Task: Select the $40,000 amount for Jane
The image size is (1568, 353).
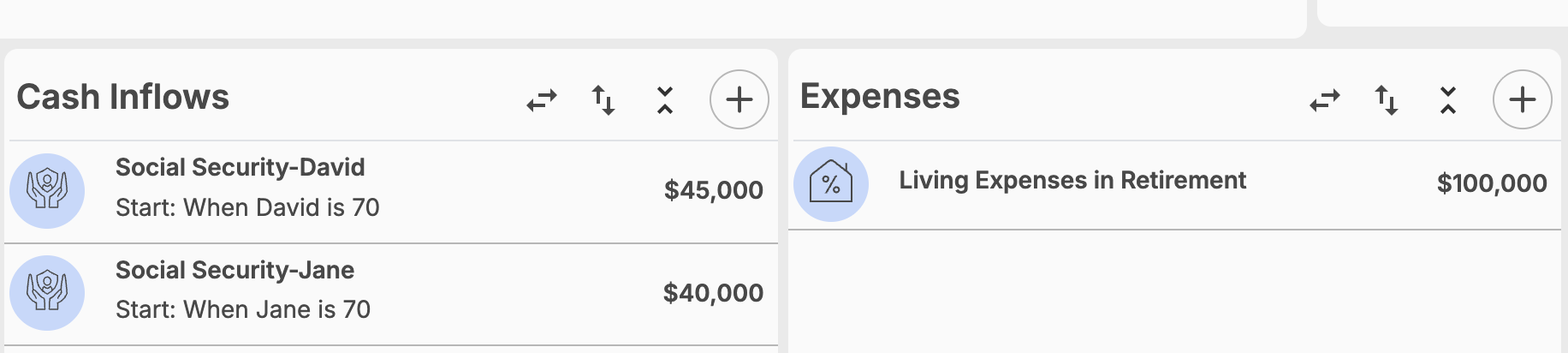Action: [714, 293]
